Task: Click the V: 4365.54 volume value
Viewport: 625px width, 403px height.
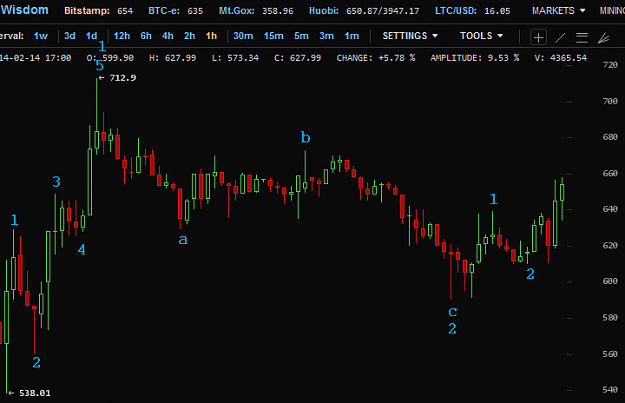Action: (560, 58)
